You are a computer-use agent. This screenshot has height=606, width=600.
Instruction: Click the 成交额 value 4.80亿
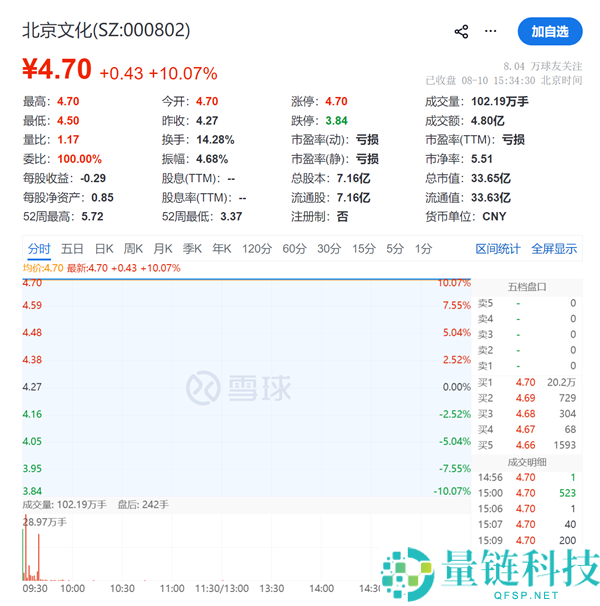tap(488, 121)
